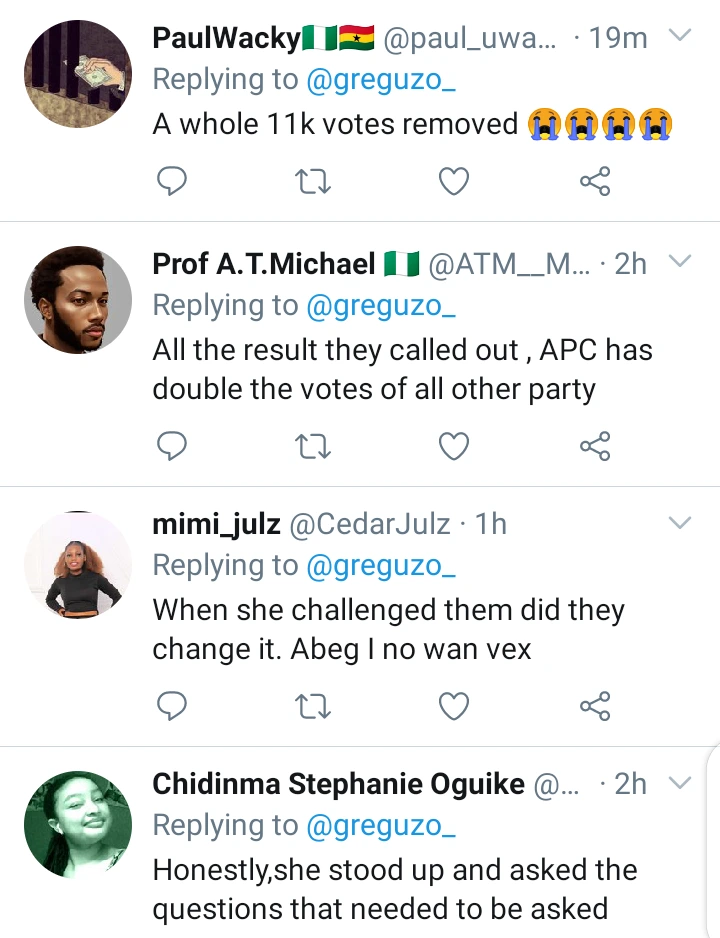Screen dimensions: 720x938
Task: Like mimi_julz's tweet
Action: point(454,707)
